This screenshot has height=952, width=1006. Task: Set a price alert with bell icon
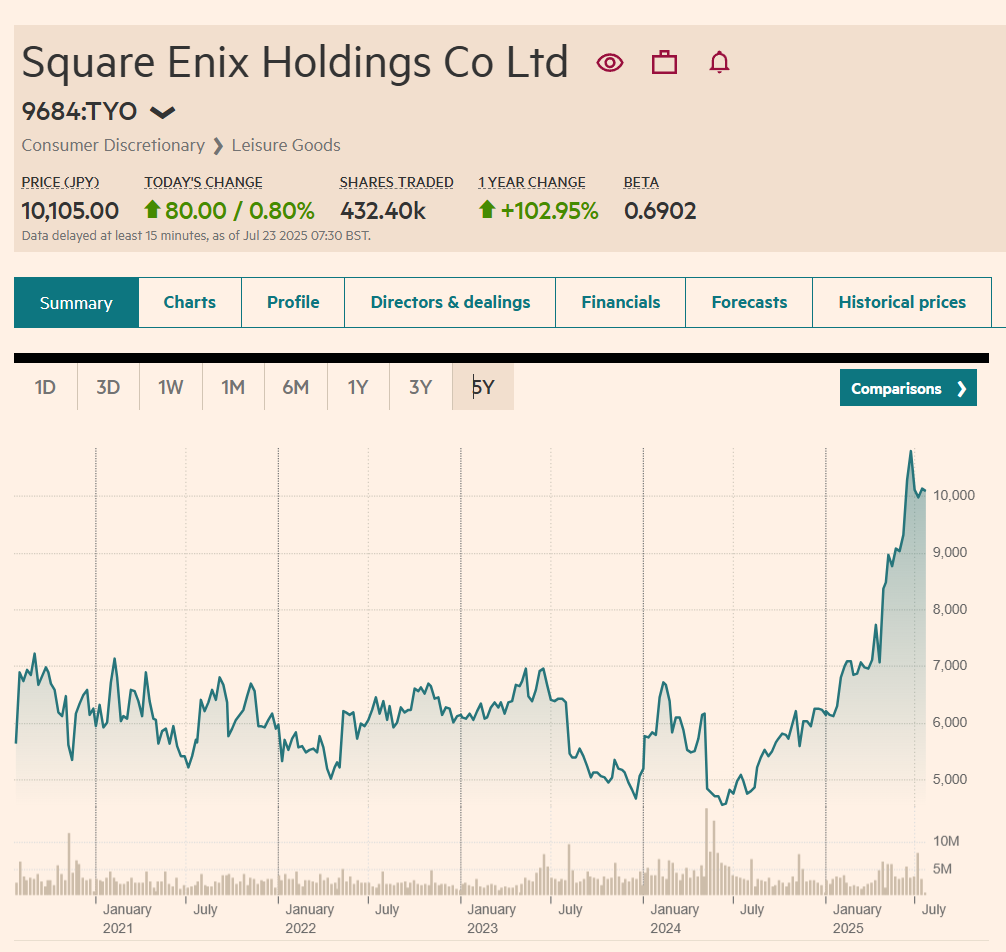pos(719,63)
